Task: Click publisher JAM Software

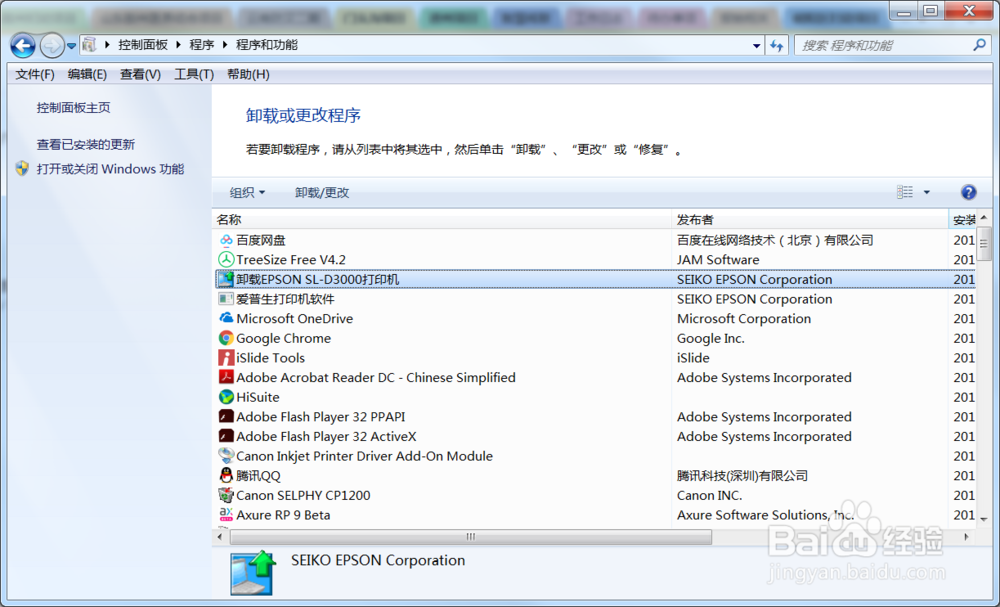Action: [x=718, y=260]
